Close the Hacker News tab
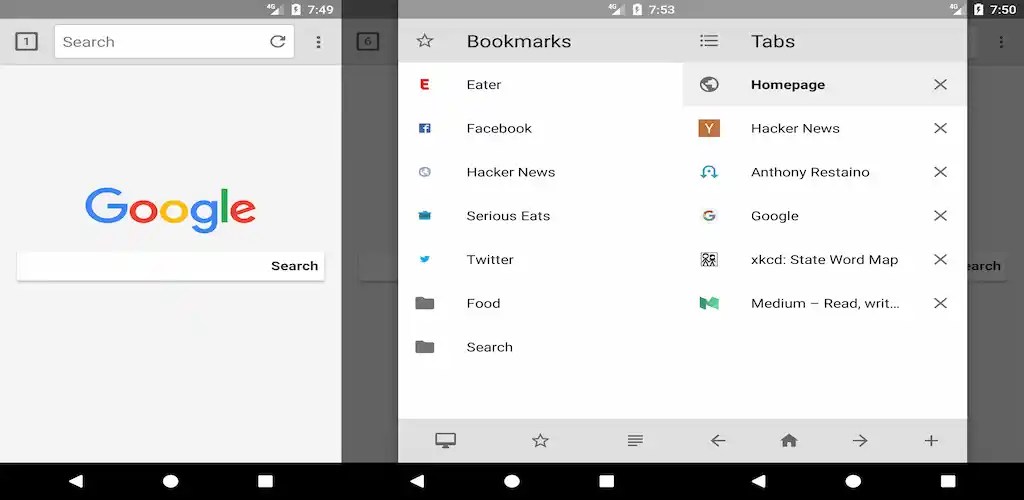Viewport: 1024px width, 500px height. [x=940, y=129]
